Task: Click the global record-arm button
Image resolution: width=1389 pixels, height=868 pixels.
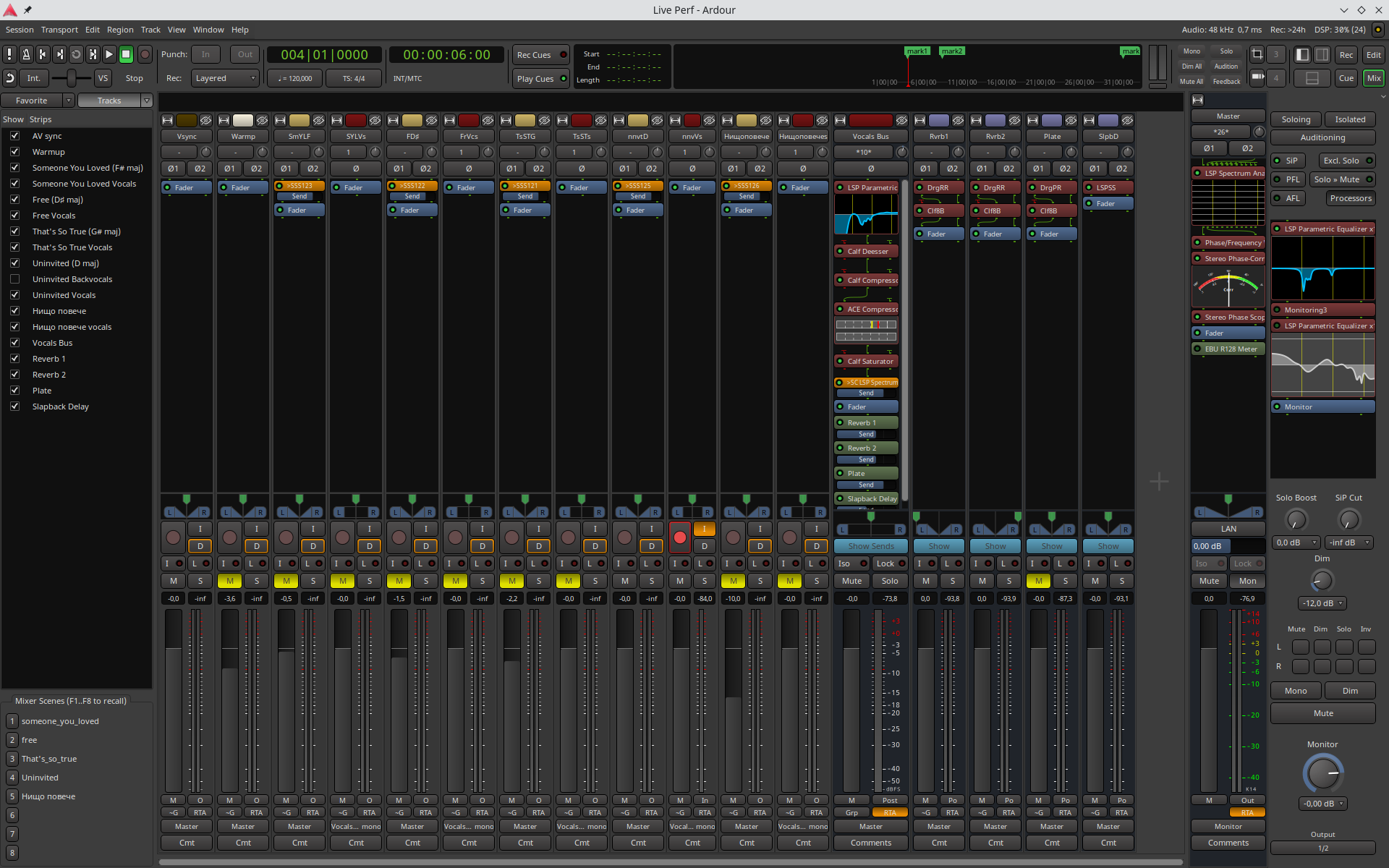Action: pyautogui.click(x=145, y=54)
